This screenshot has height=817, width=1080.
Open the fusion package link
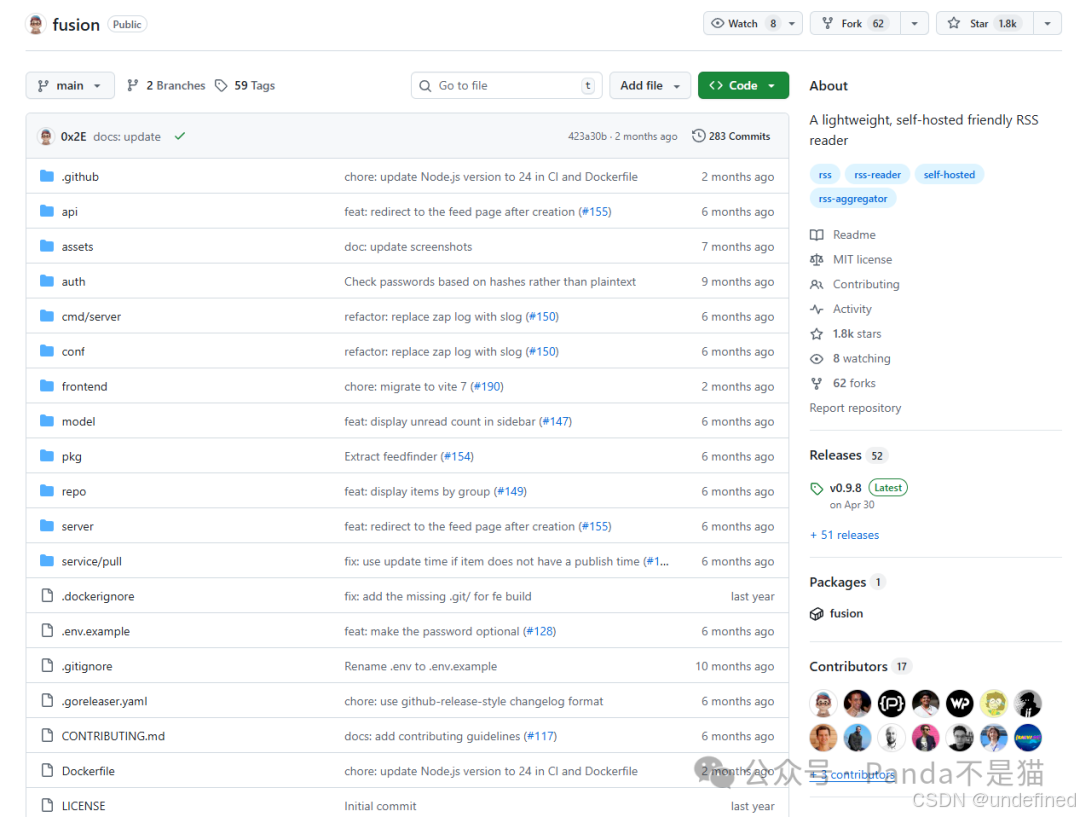tap(846, 614)
